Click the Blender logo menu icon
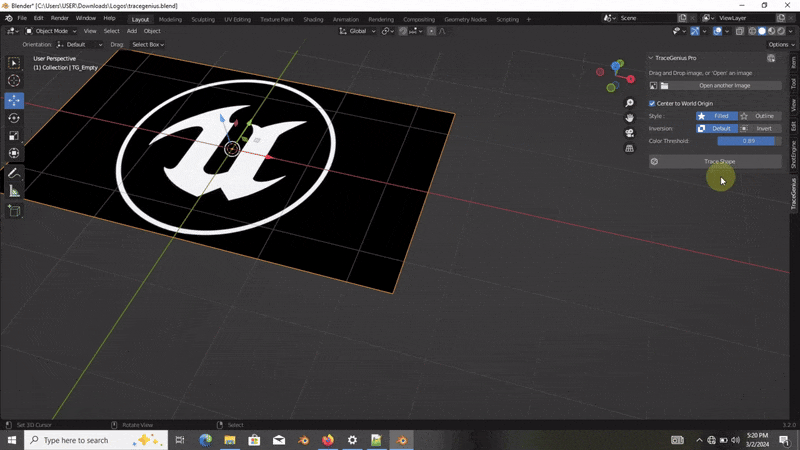Viewport: 800px width, 450px height. tap(9, 18)
